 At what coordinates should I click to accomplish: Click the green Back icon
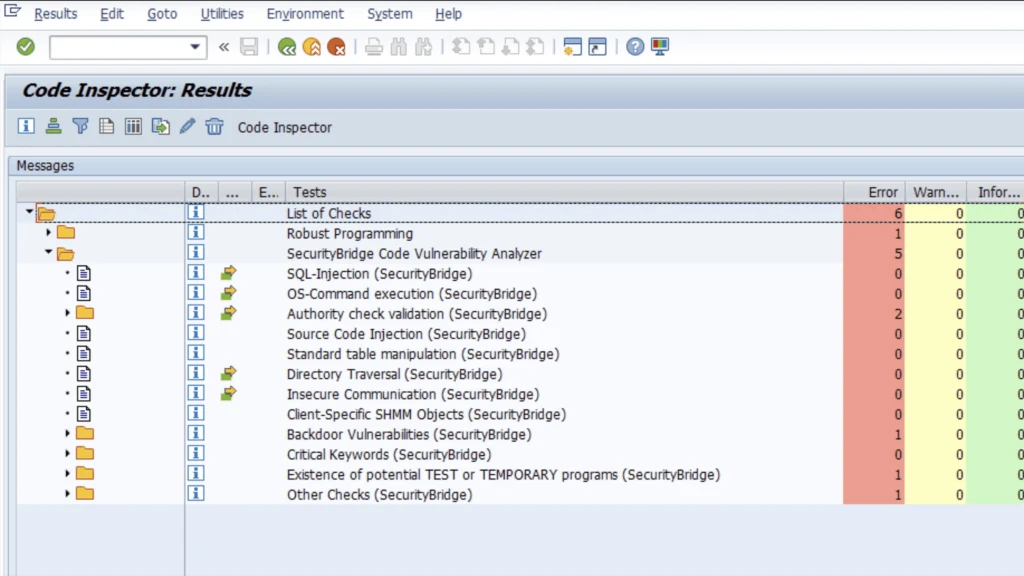(x=287, y=47)
